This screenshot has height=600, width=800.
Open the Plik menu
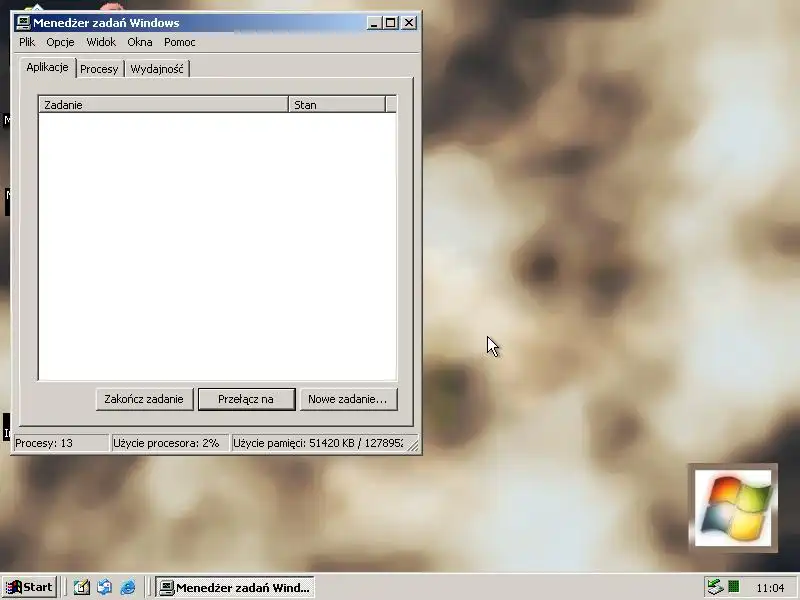coord(27,42)
